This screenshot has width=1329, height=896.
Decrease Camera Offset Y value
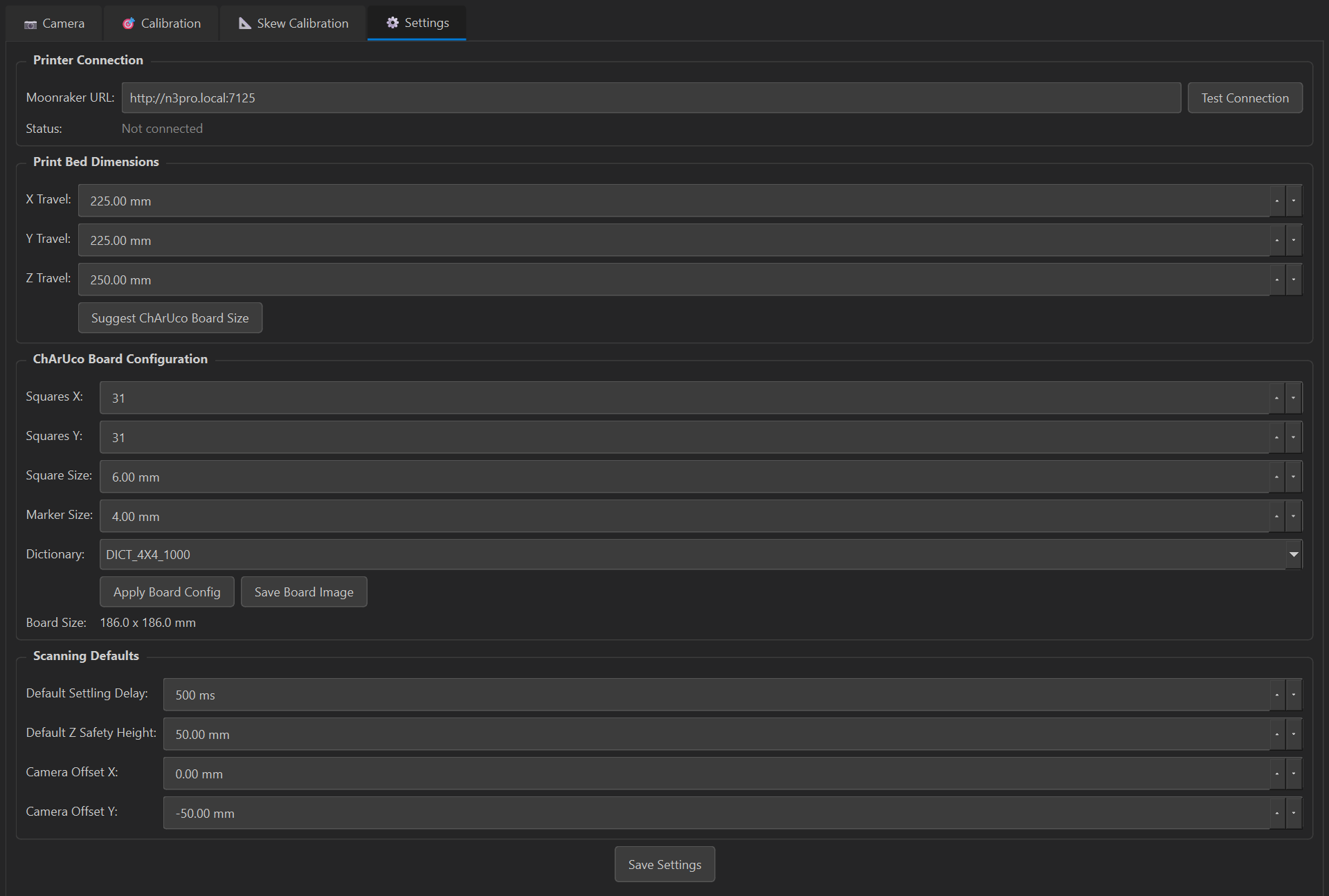pyautogui.click(x=1294, y=813)
